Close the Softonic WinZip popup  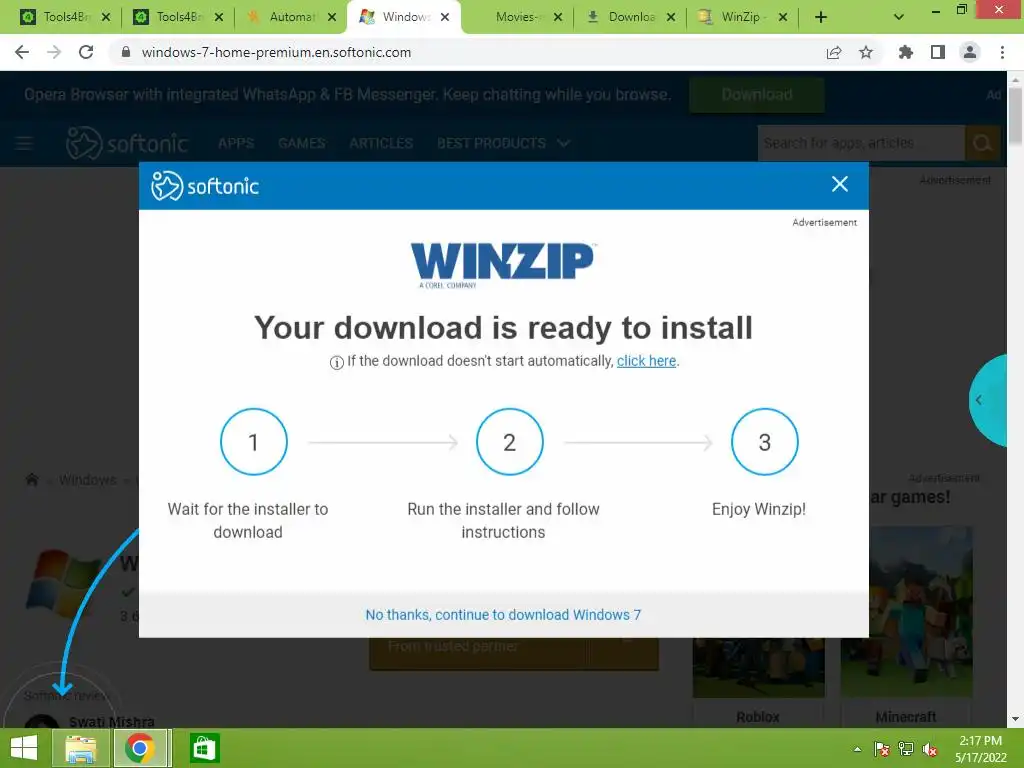point(839,184)
